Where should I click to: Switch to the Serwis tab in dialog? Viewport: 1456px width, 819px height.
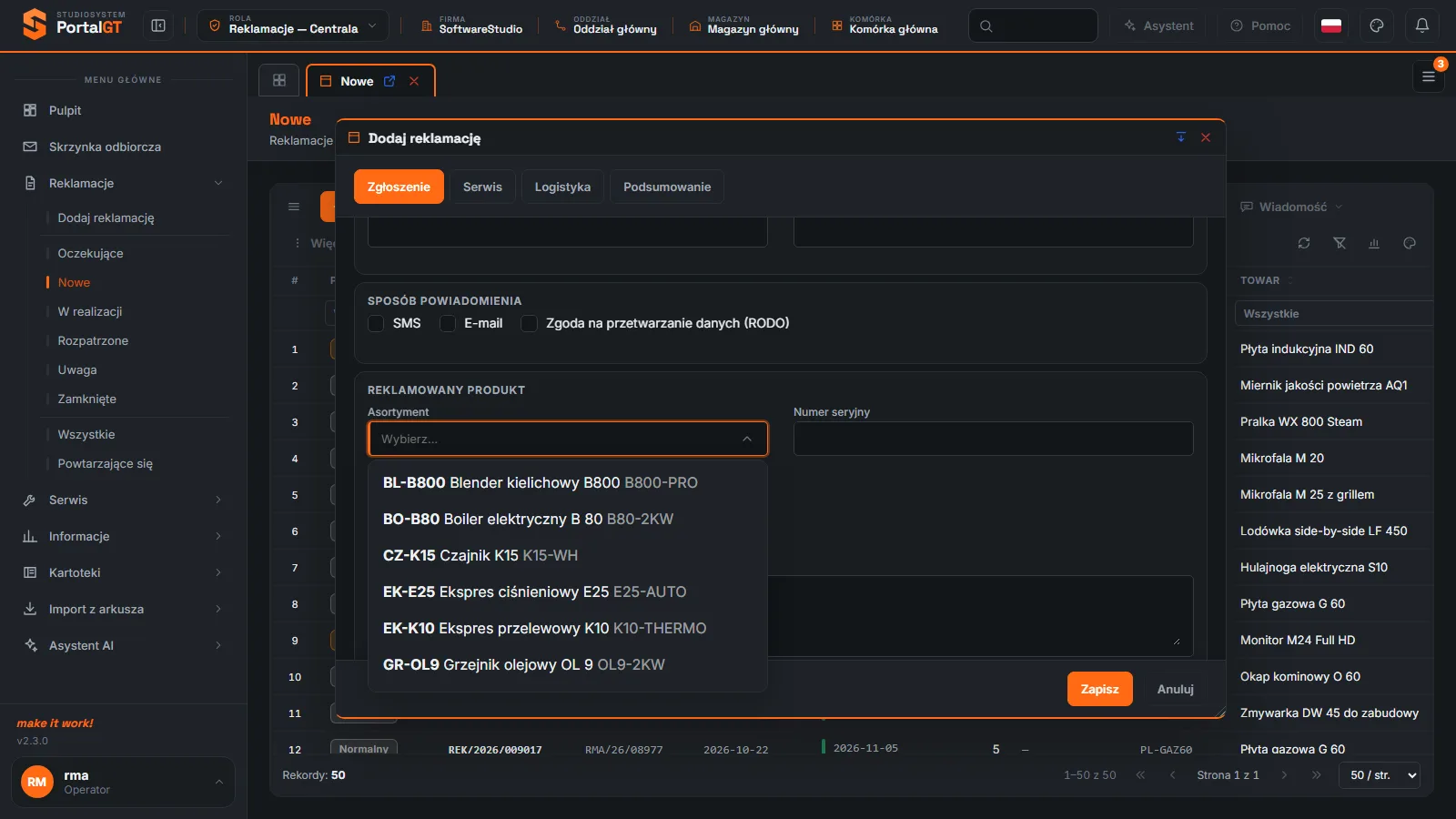482,187
